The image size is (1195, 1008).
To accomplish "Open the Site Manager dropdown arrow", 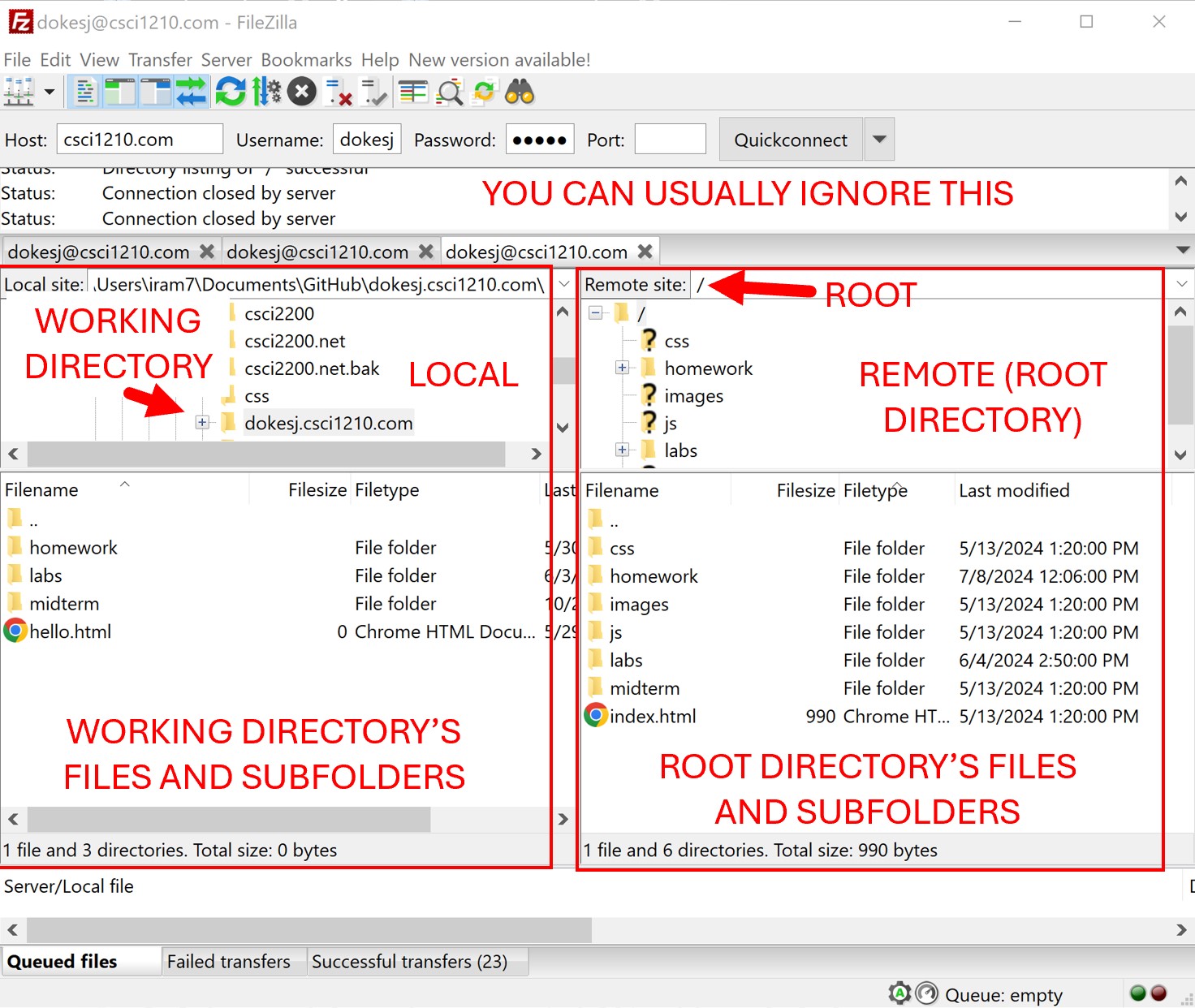I will click(x=50, y=93).
